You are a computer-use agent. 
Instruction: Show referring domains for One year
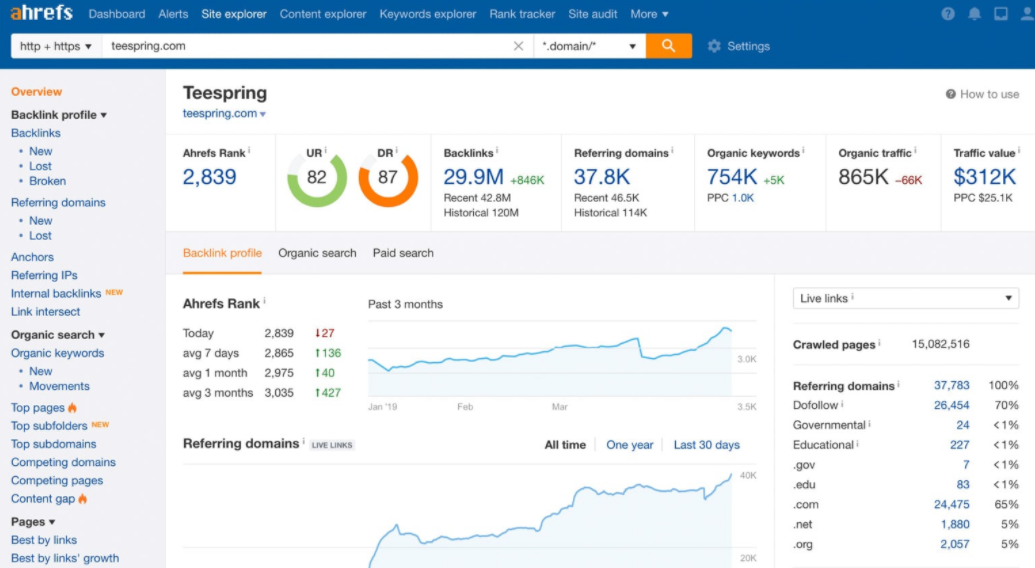coord(630,445)
